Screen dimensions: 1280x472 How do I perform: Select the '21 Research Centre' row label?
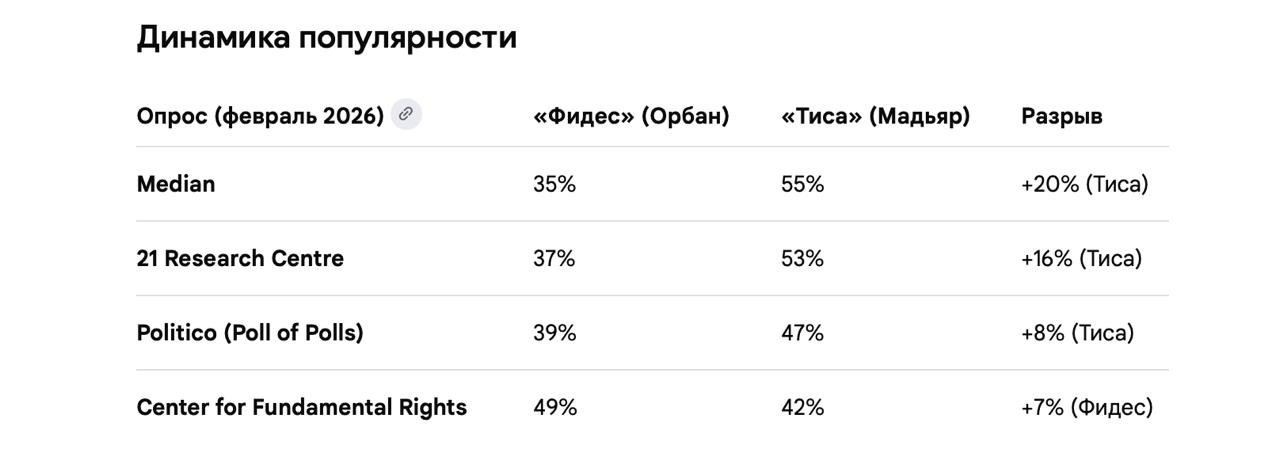(x=240, y=258)
